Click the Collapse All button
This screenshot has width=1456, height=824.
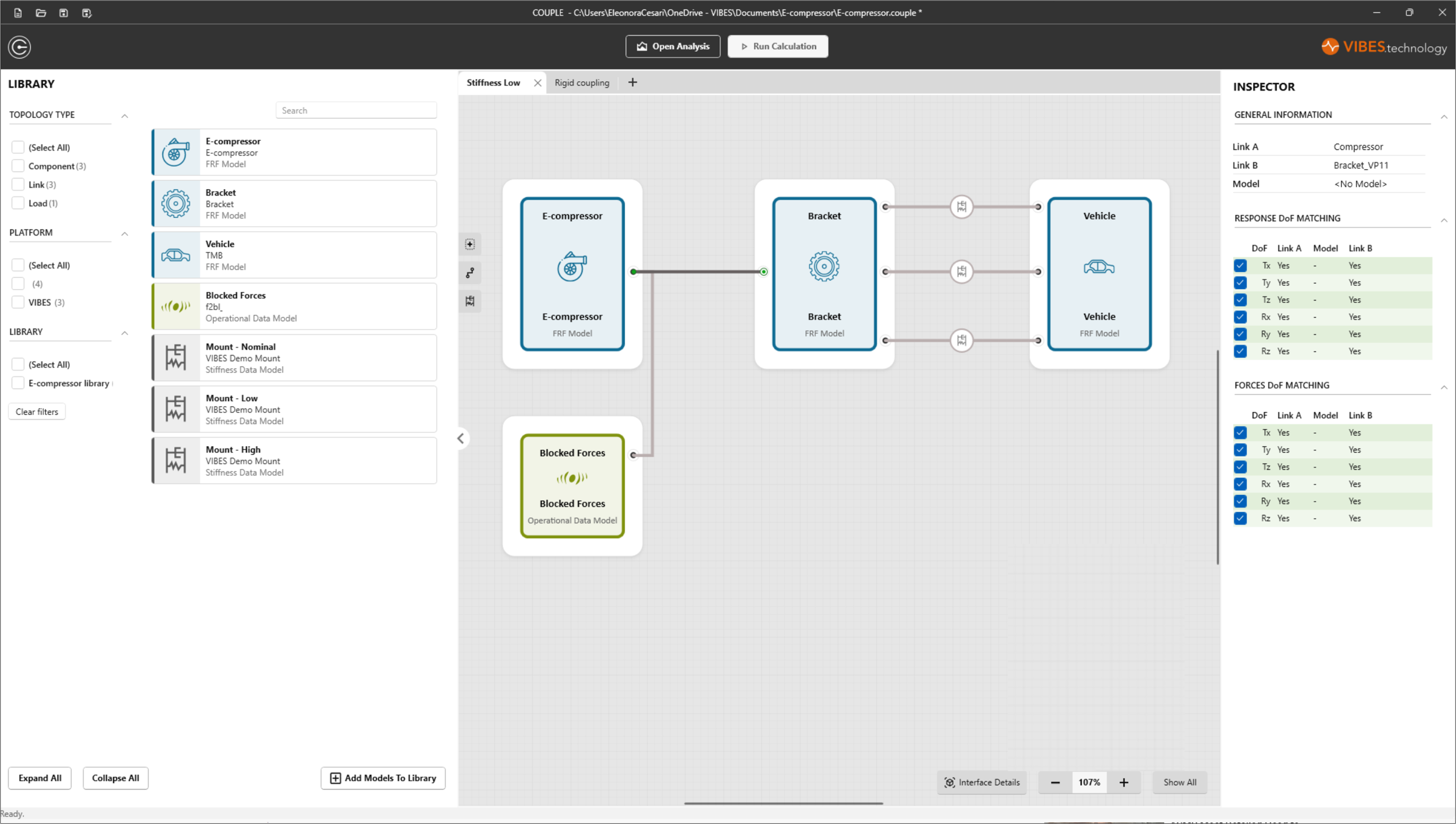click(x=115, y=778)
